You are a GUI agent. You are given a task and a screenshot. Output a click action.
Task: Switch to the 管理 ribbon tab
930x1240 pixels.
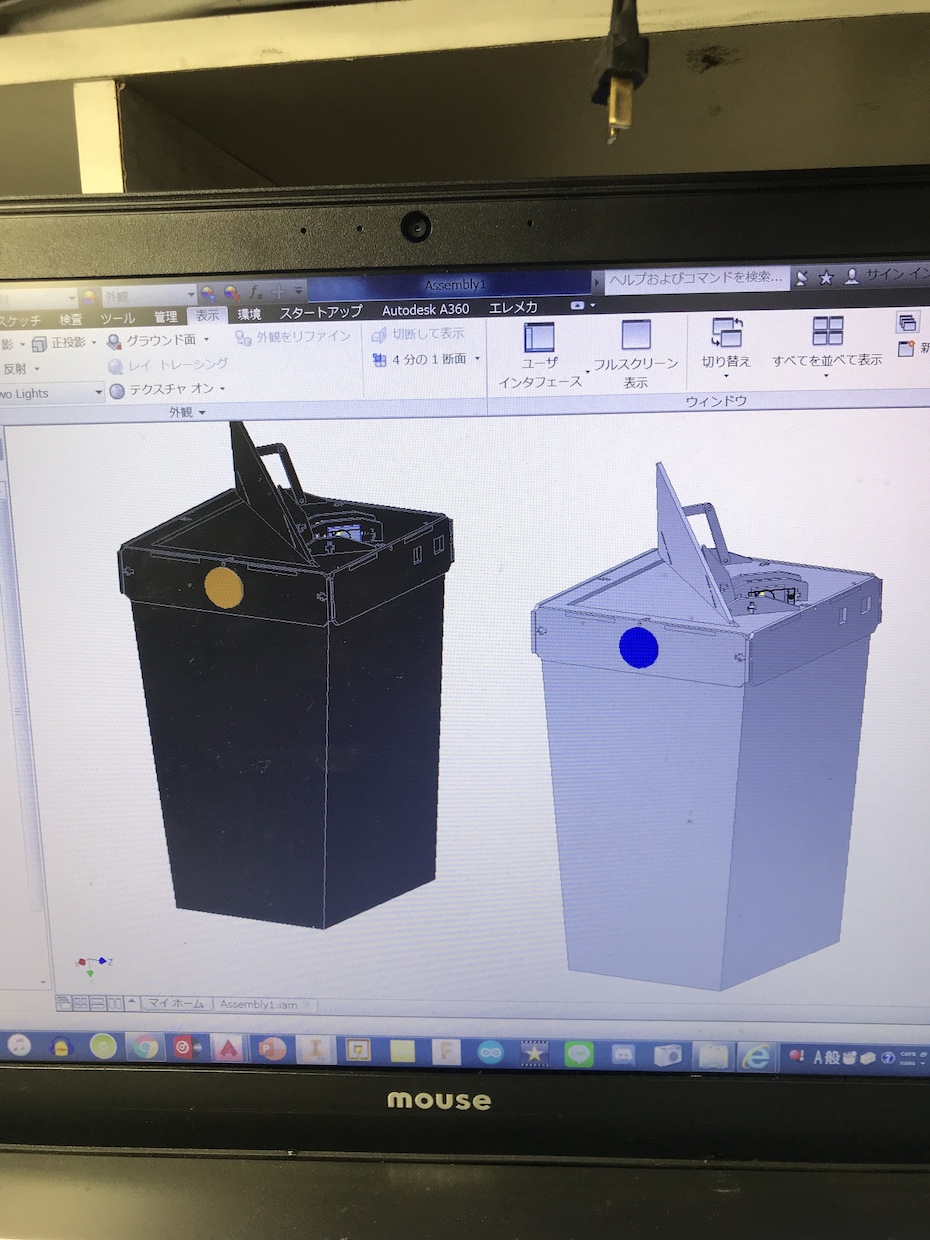coord(165,317)
